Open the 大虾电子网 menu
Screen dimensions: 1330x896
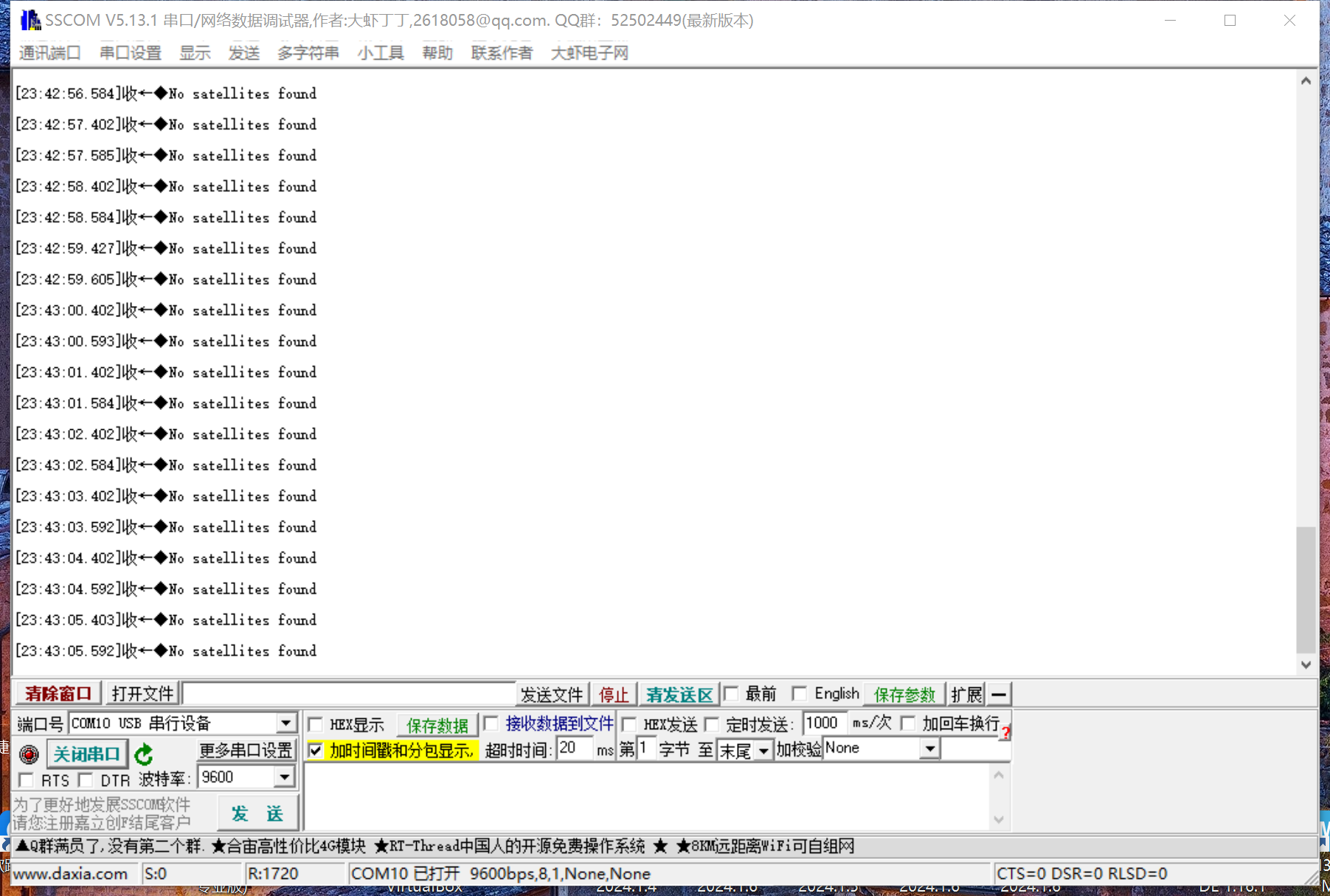[x=589, y=53]
